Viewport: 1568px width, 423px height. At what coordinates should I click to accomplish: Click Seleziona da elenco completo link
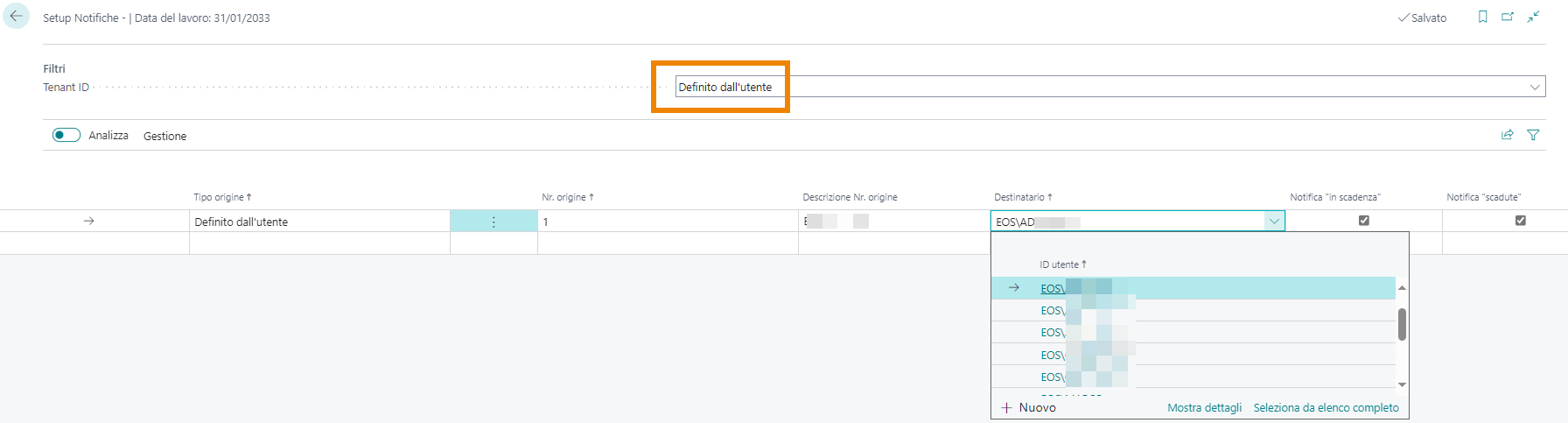tap(1326, 408)
